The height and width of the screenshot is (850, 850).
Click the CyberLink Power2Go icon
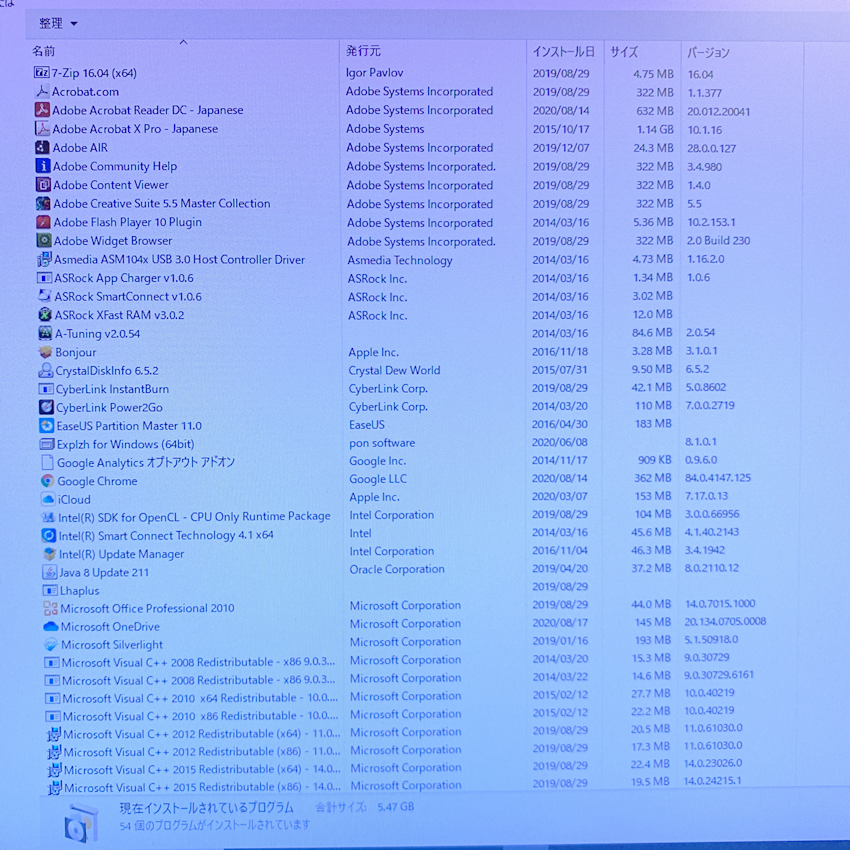point(47,407)
